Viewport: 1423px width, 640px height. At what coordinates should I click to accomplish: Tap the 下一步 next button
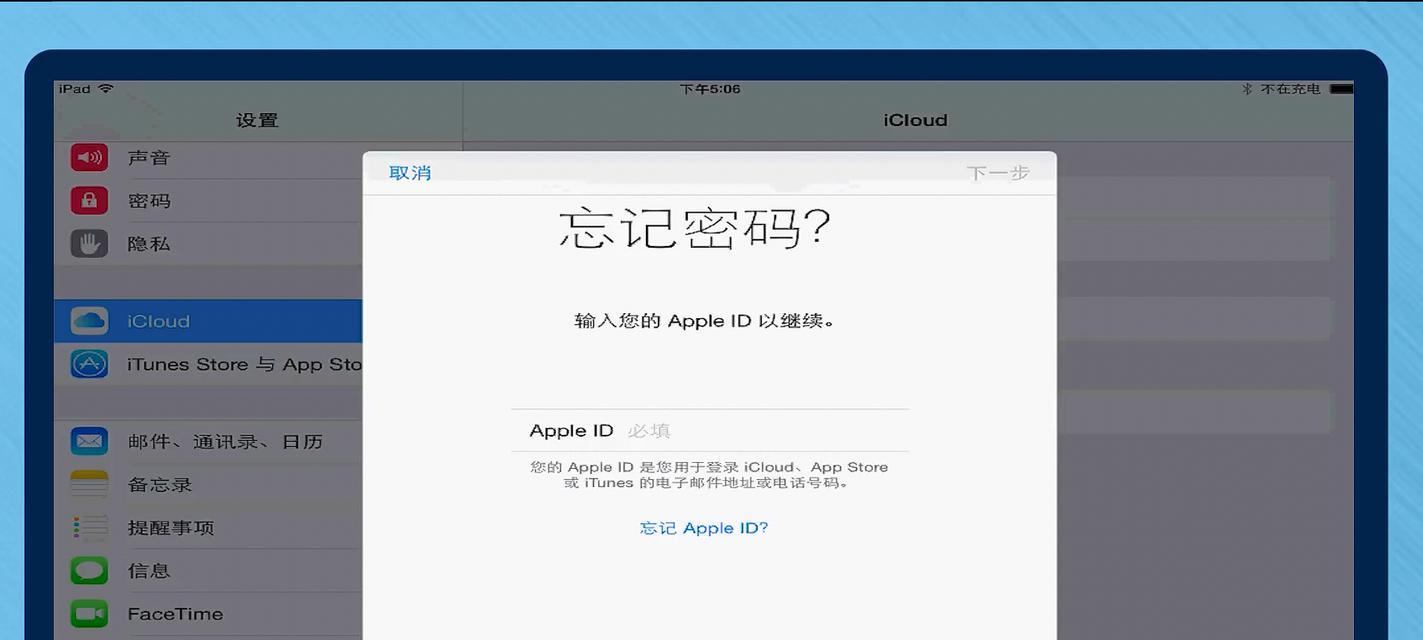click(x=998, y=173)
